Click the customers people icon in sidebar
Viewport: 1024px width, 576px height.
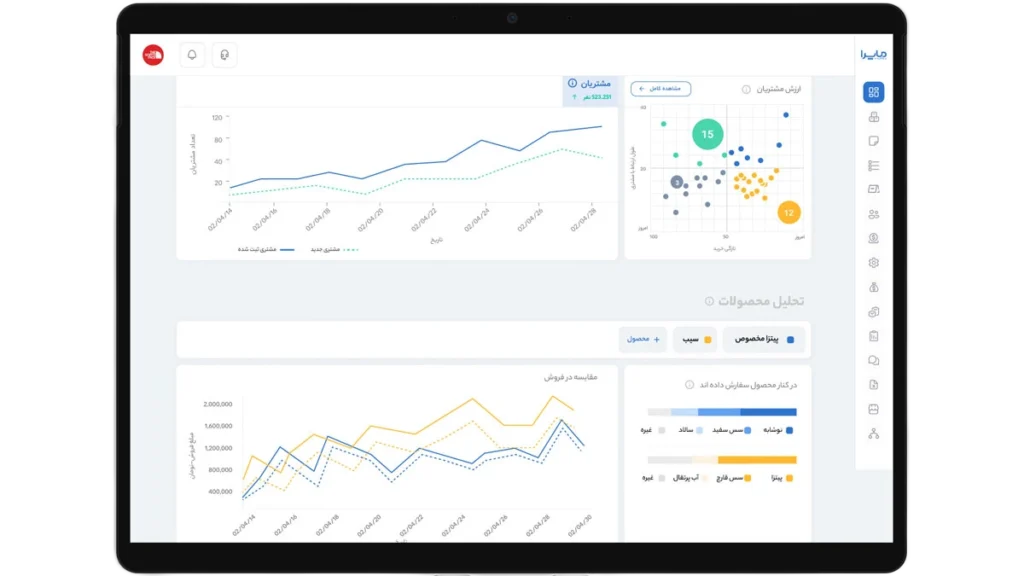873,214
